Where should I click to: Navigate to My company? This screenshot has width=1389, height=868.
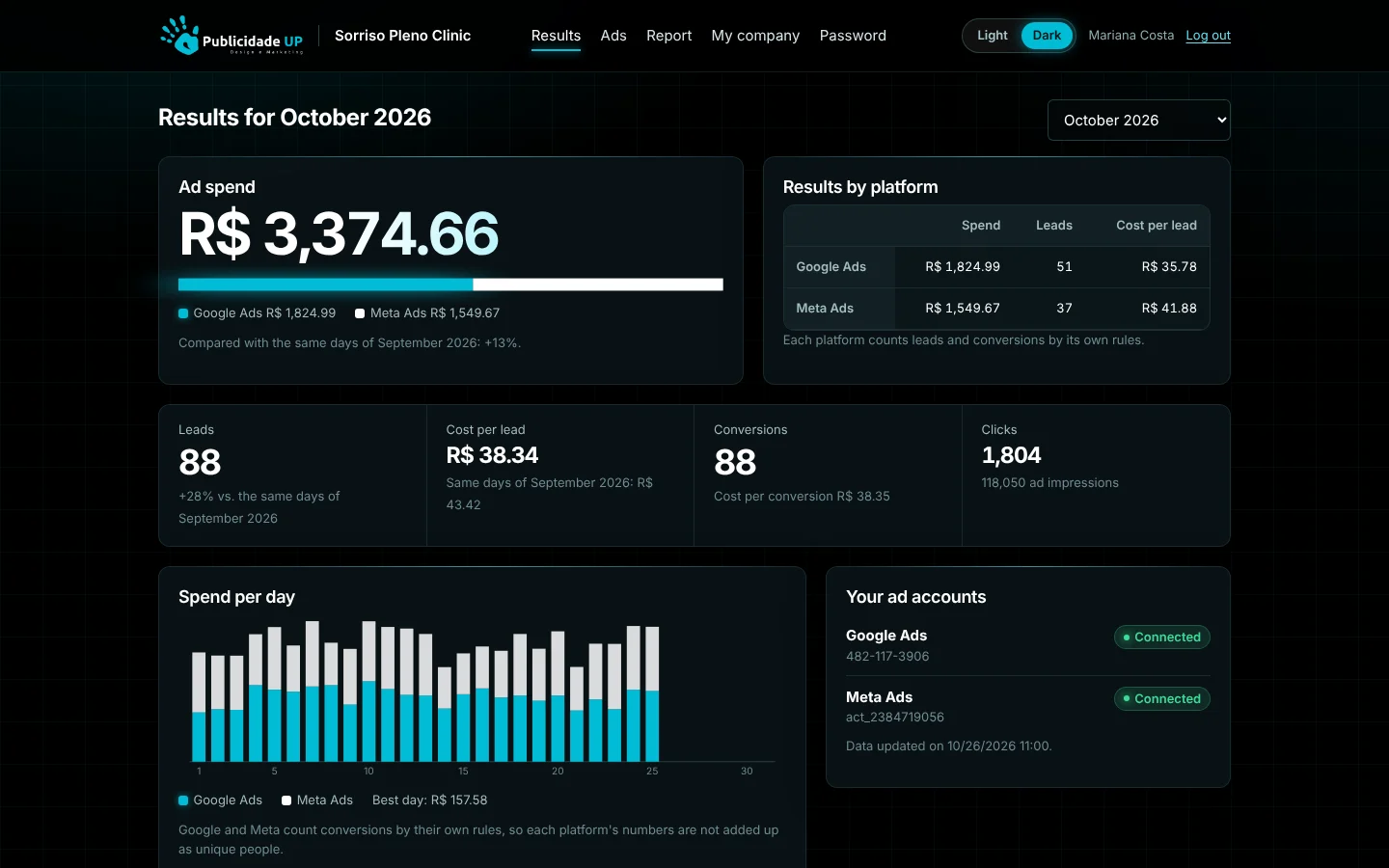(x=755, y=36)
